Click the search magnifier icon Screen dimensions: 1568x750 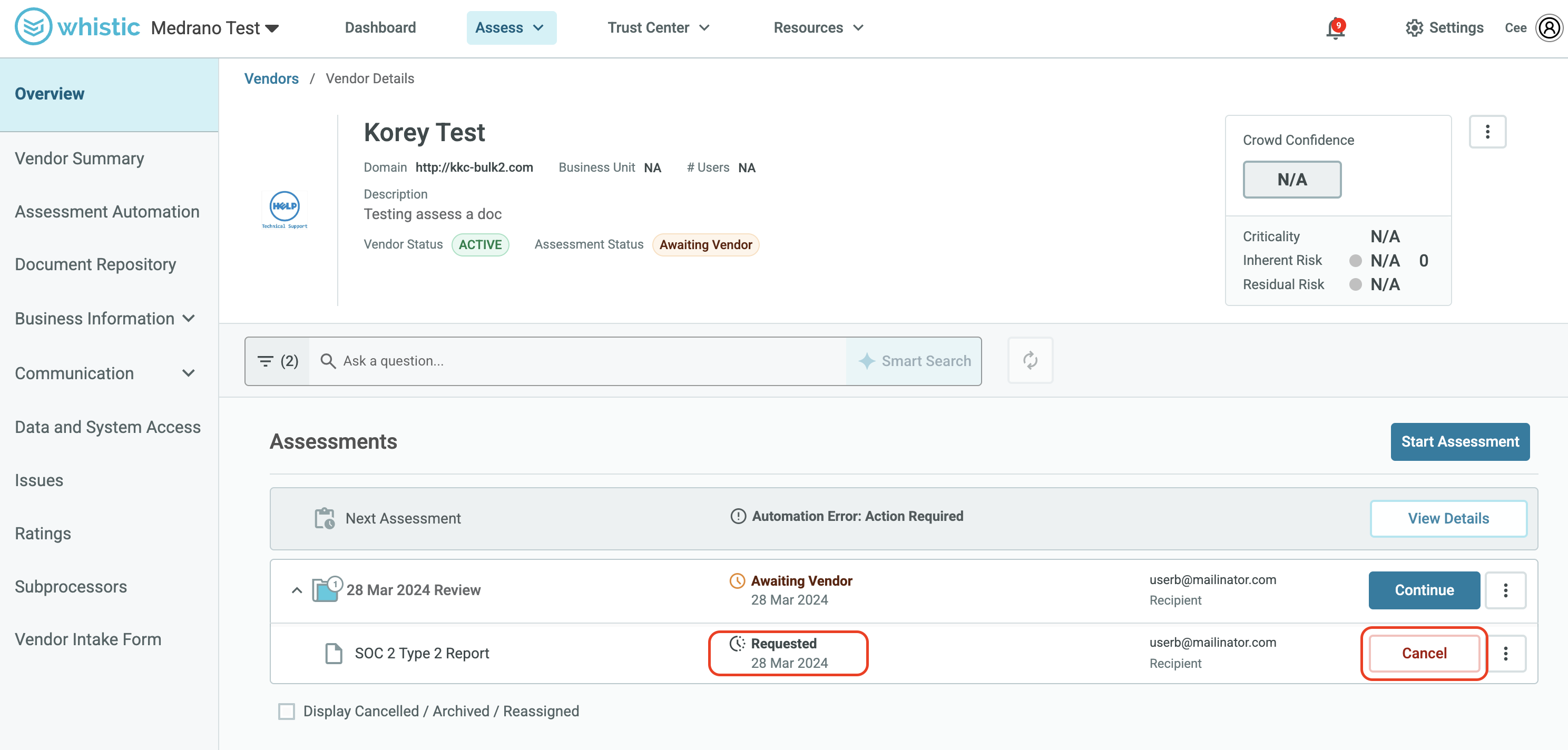coord(328,361)
